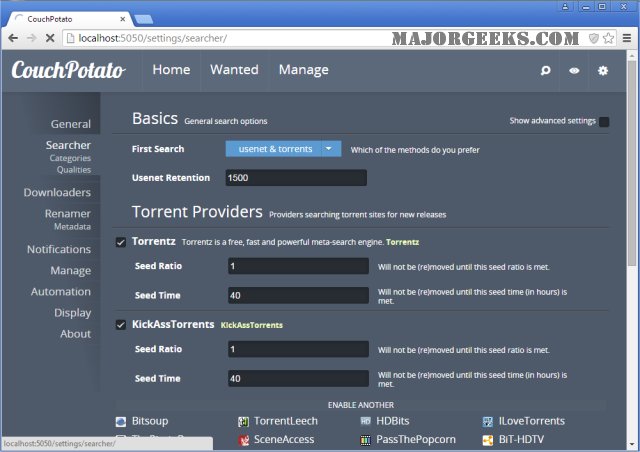This screenshot has height=452, width=640.
Task: Select Notifications settings tab
Action: [59, 249]
